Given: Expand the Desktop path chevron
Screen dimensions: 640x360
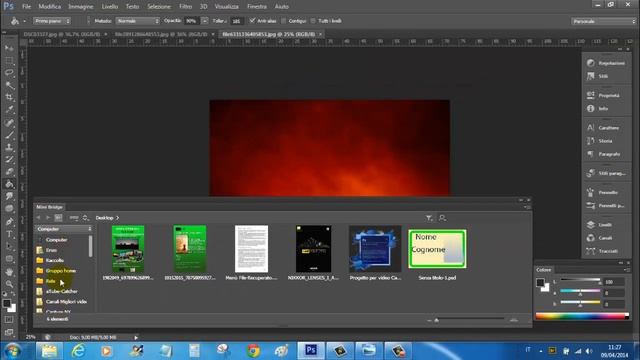Looking at the screenshot, I should [118, 218].
